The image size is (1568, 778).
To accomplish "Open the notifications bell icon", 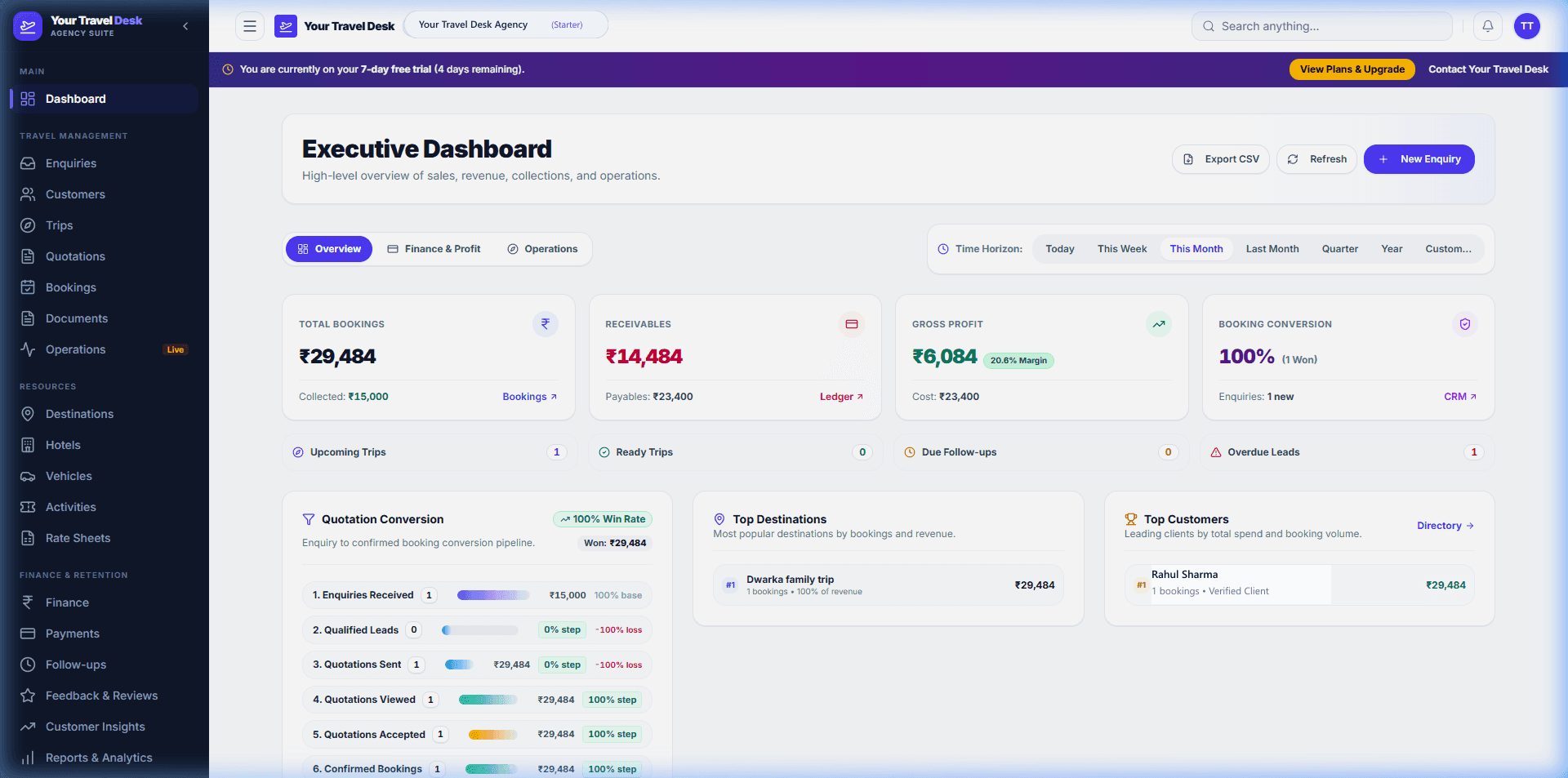I will click(1488, 26).
